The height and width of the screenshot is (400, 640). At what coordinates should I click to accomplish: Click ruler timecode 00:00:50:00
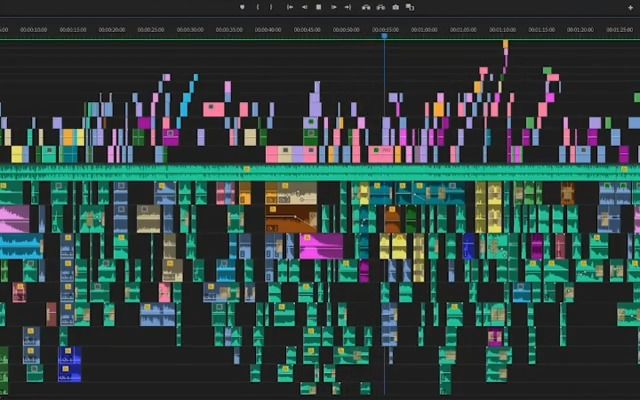(346, 30)
